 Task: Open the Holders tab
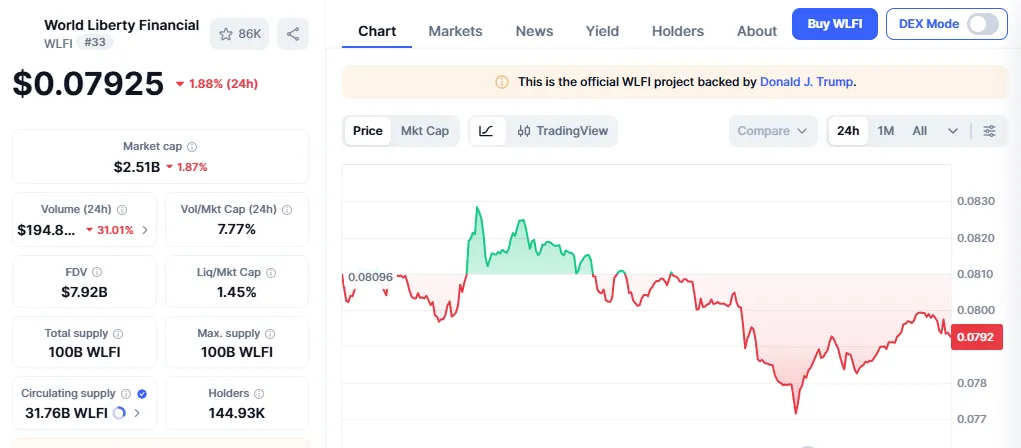pyautogui.click(x=678, y=31)
